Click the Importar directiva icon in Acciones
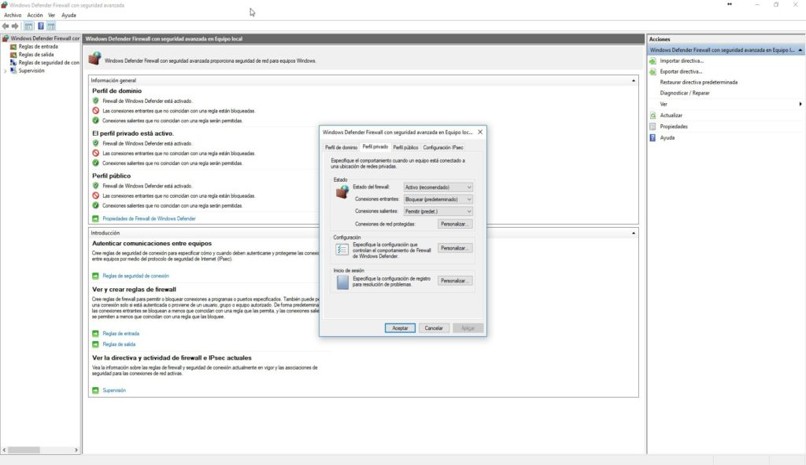 tap(653, 61)
